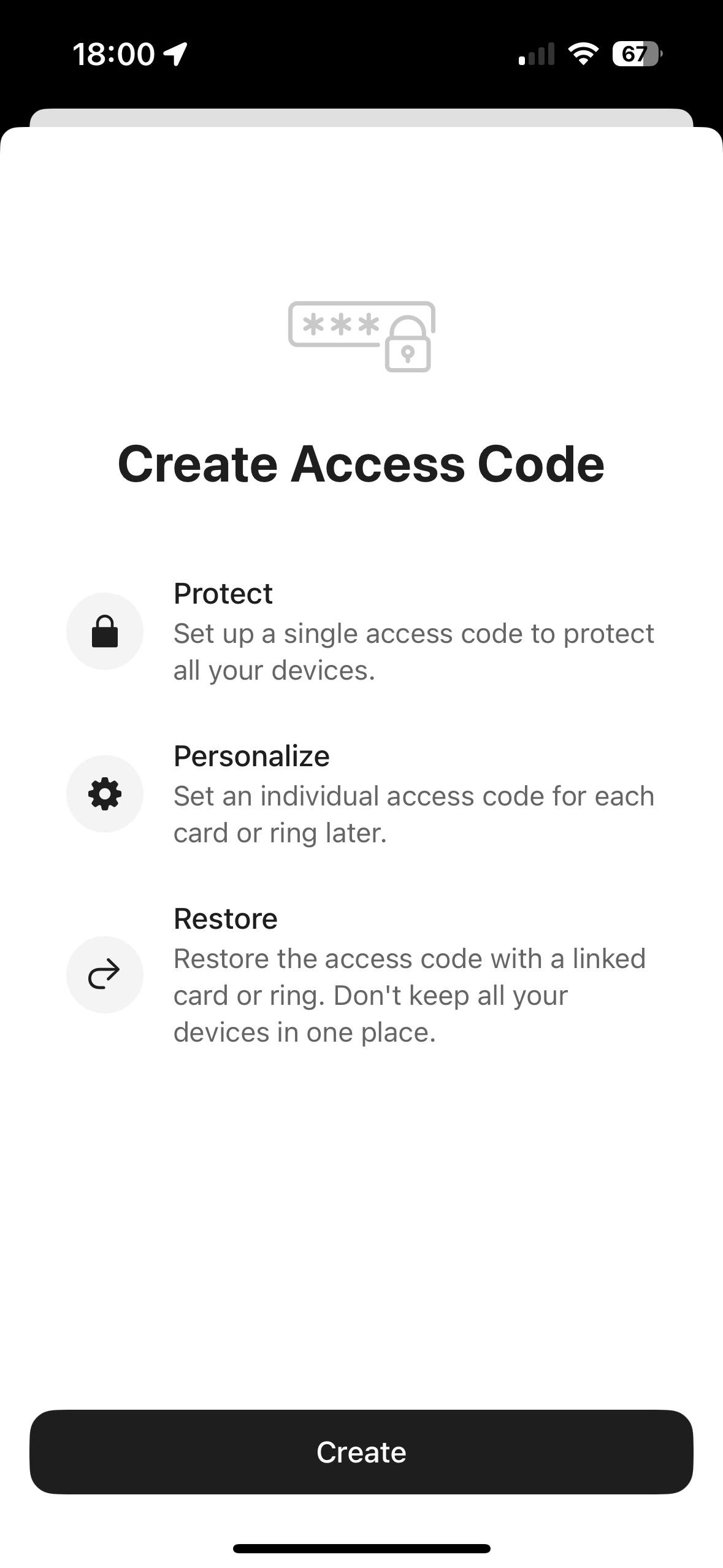723x1568 pixels.
Task: Tap the battery level indicator
Action: 637,54
